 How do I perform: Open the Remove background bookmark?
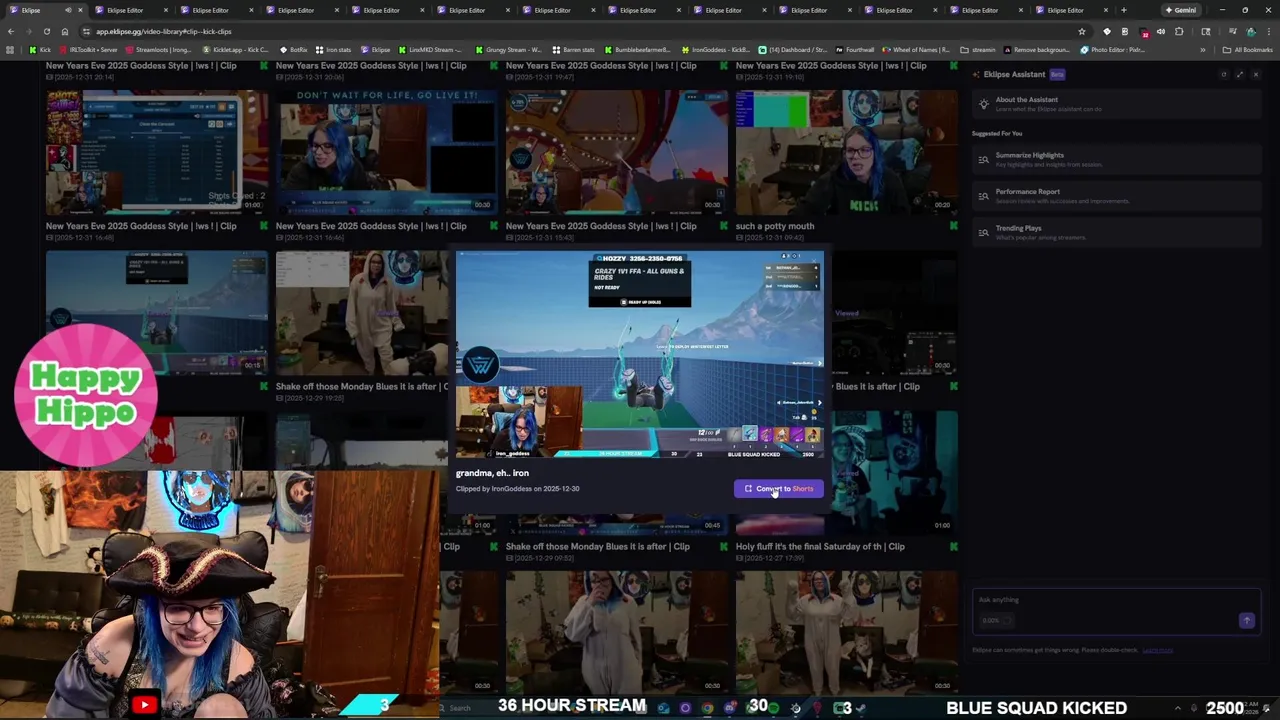click(1036, 49)
